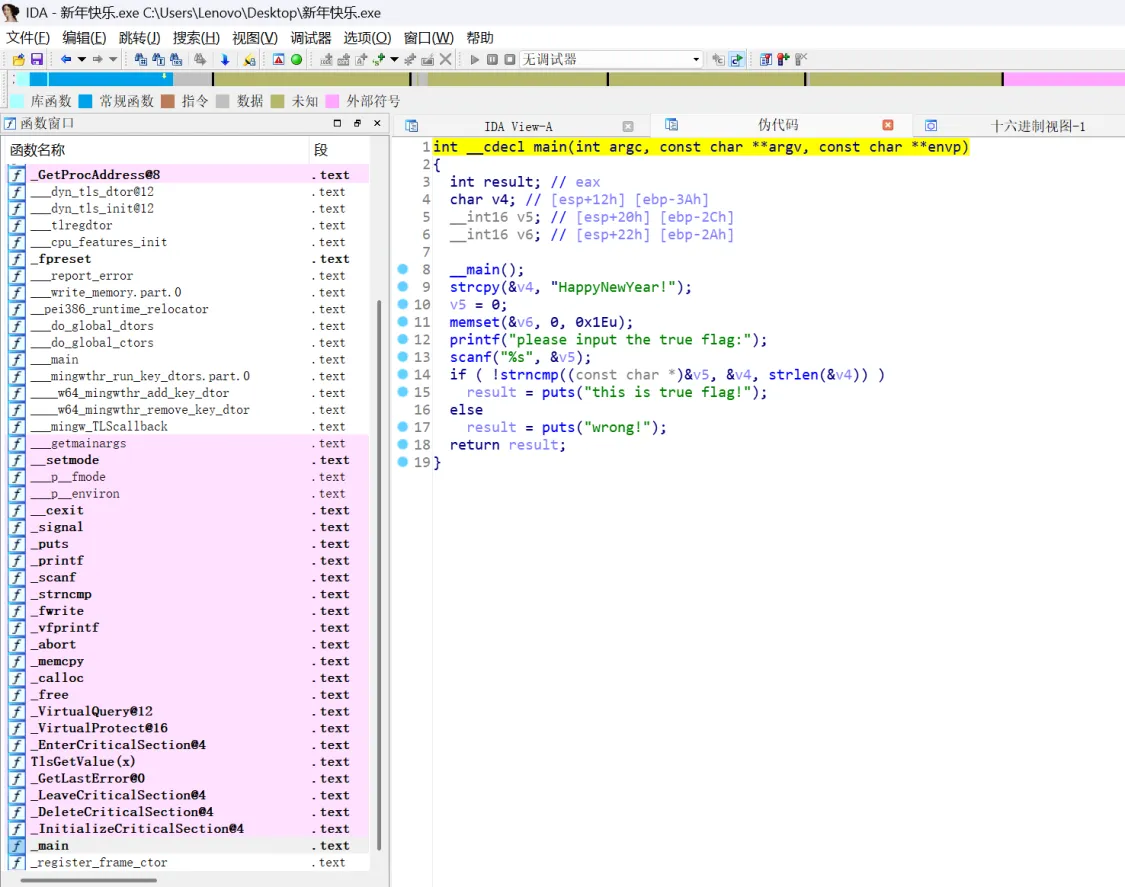Close the IDA View-A tab
This screenshot has width=1125, height=887.
pyautogui.click(x=628, y=126)
